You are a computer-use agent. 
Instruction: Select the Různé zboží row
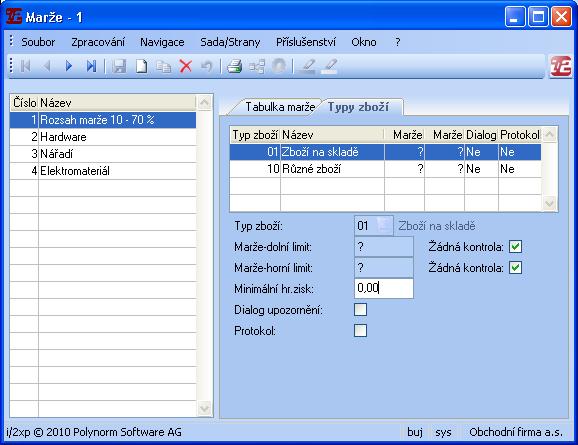(x=385, y=169)
